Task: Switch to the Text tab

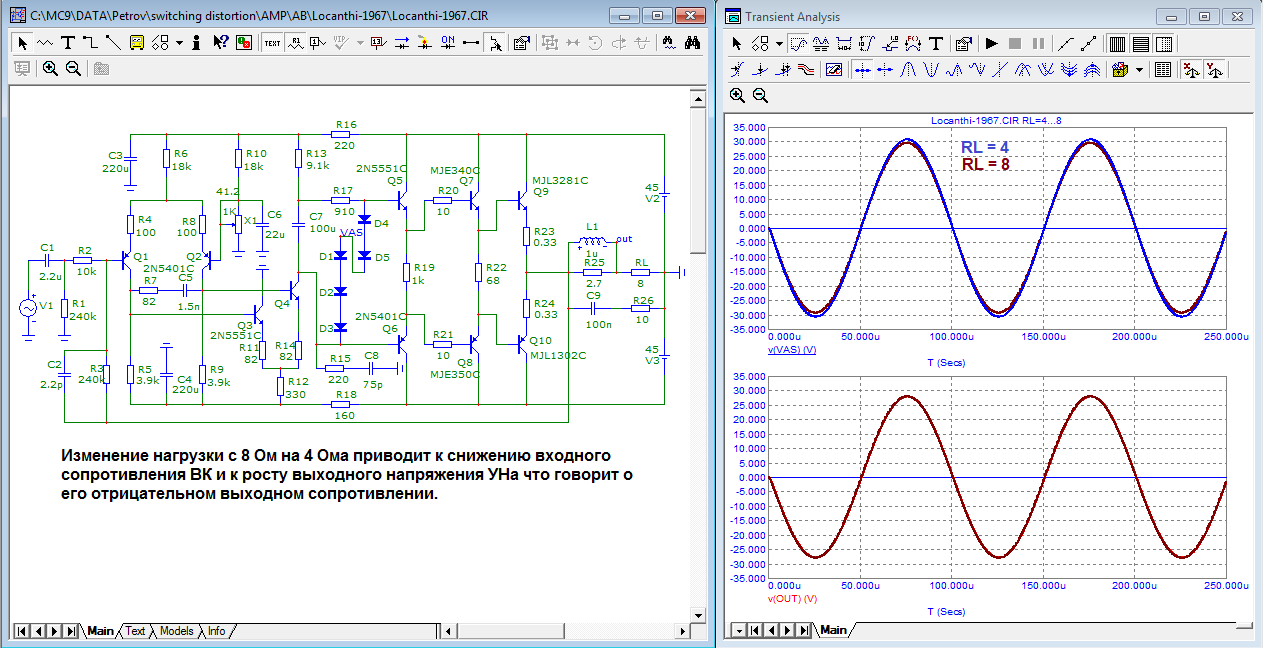Action: 134,631
